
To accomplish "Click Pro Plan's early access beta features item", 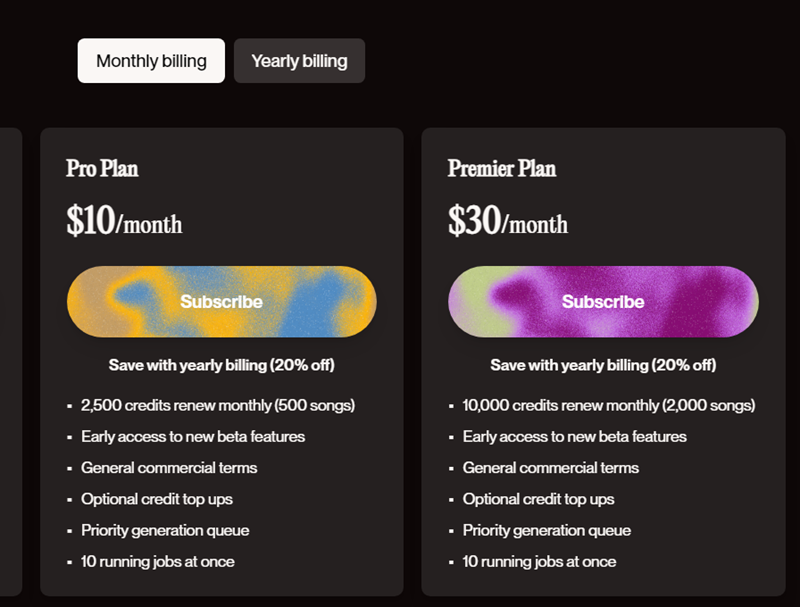I will [193, 436].
